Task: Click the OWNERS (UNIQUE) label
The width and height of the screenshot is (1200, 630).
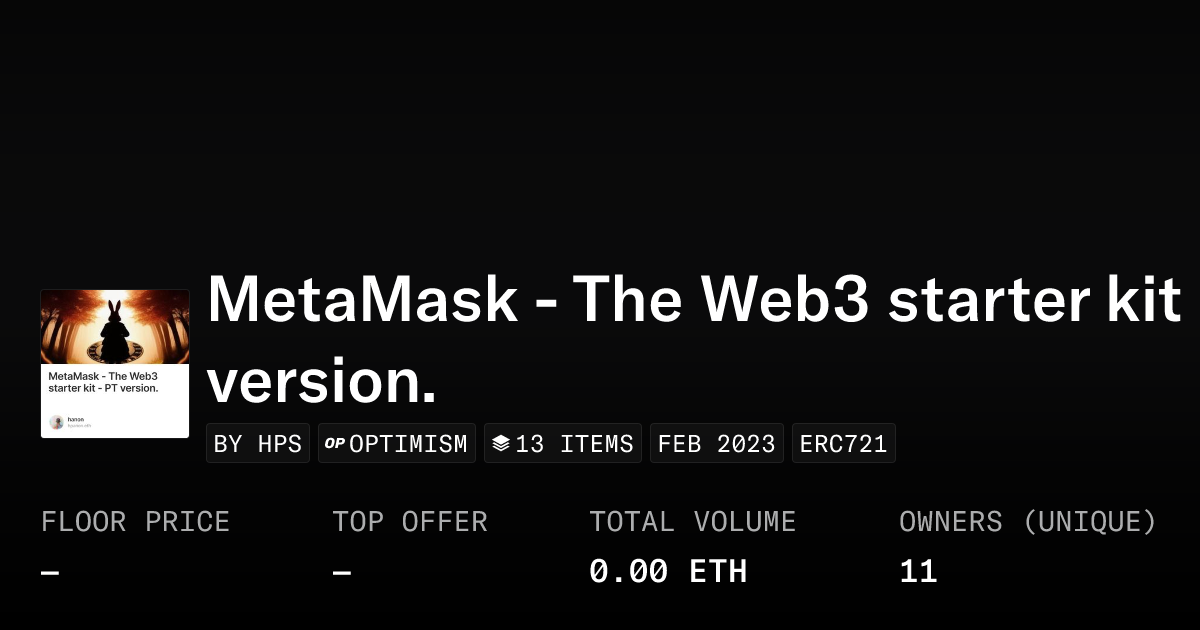Action: click(x=1028, y=522)
